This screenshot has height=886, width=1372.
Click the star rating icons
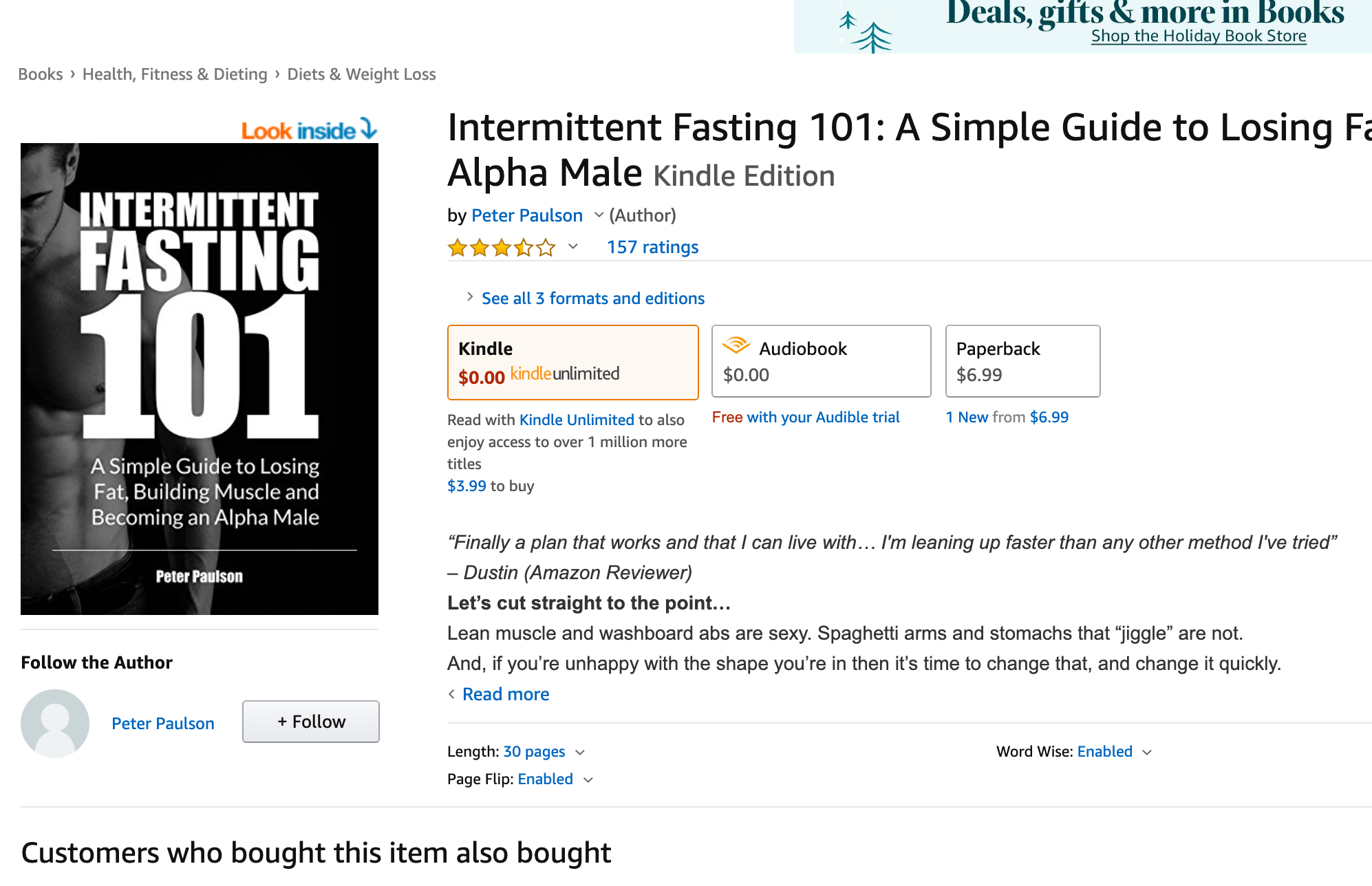coord(501,247)
